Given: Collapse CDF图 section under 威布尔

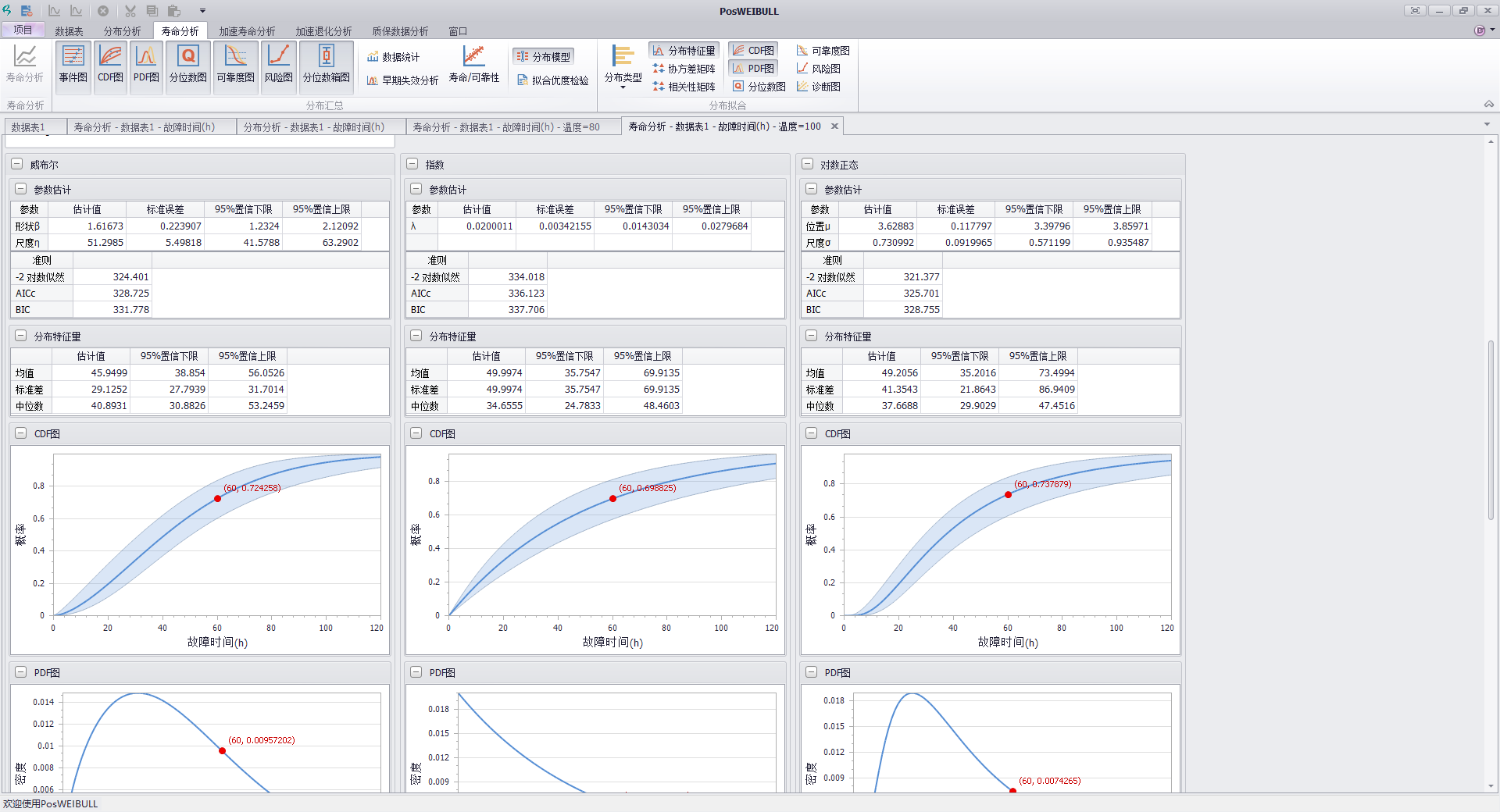Looking at the screenshot, I should click(21, 433).
